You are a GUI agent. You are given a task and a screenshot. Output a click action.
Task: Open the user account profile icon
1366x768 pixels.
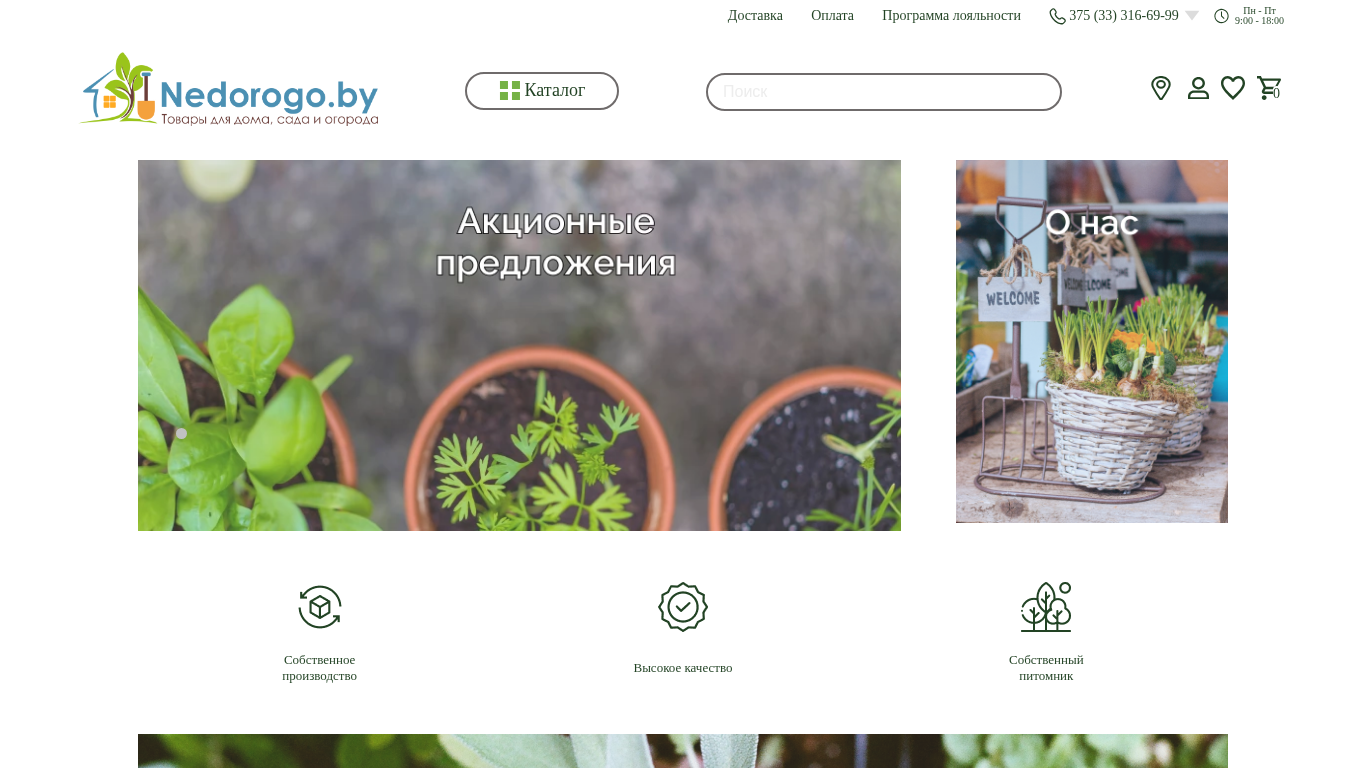pyautogui.click(x=1198, y=88)
